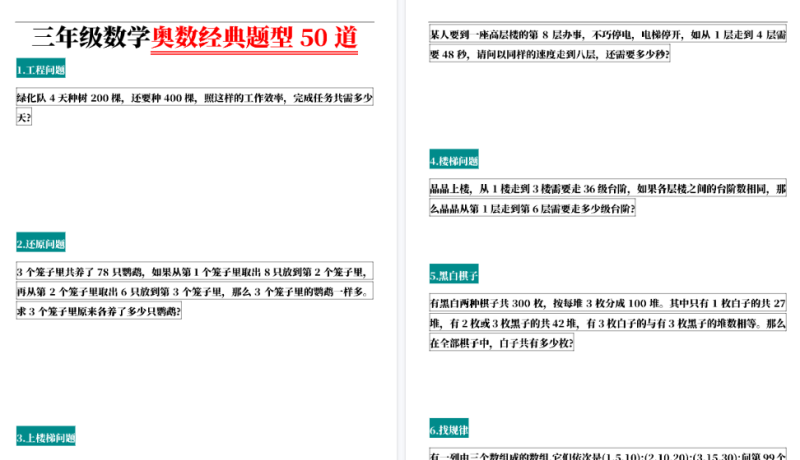
Task: Click the line starting 3 个笼子里共养了 78 只鹦鹉
Action: click(194, 271)
